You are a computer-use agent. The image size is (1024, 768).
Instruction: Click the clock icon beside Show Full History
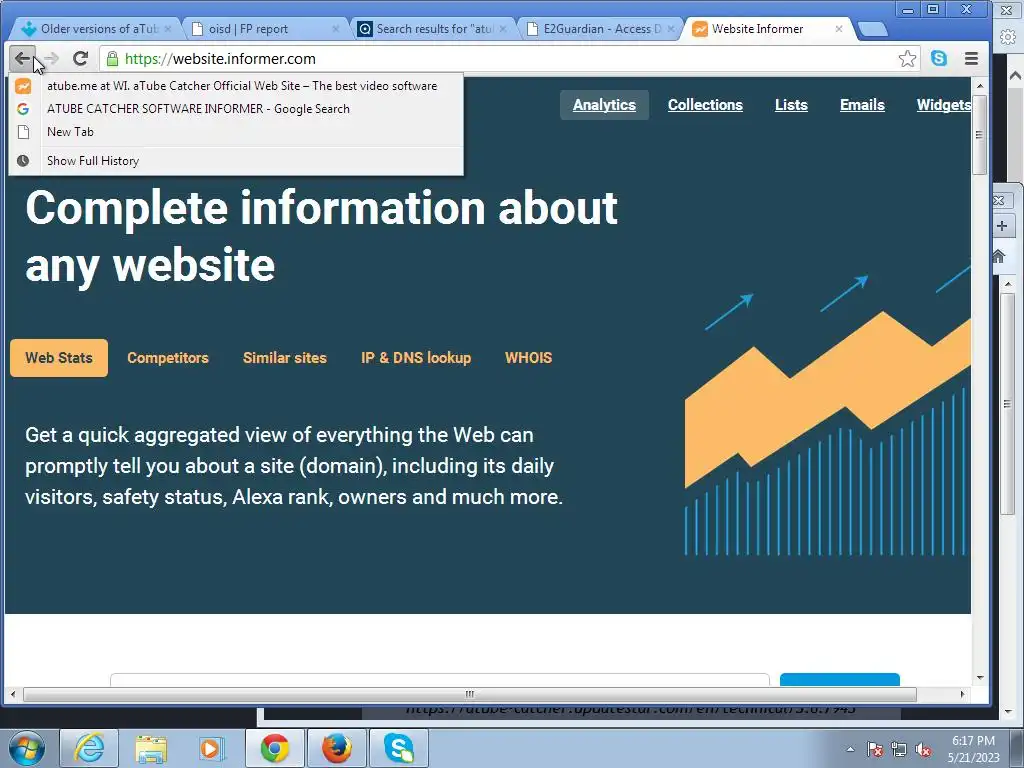click(x=23, y=161)
